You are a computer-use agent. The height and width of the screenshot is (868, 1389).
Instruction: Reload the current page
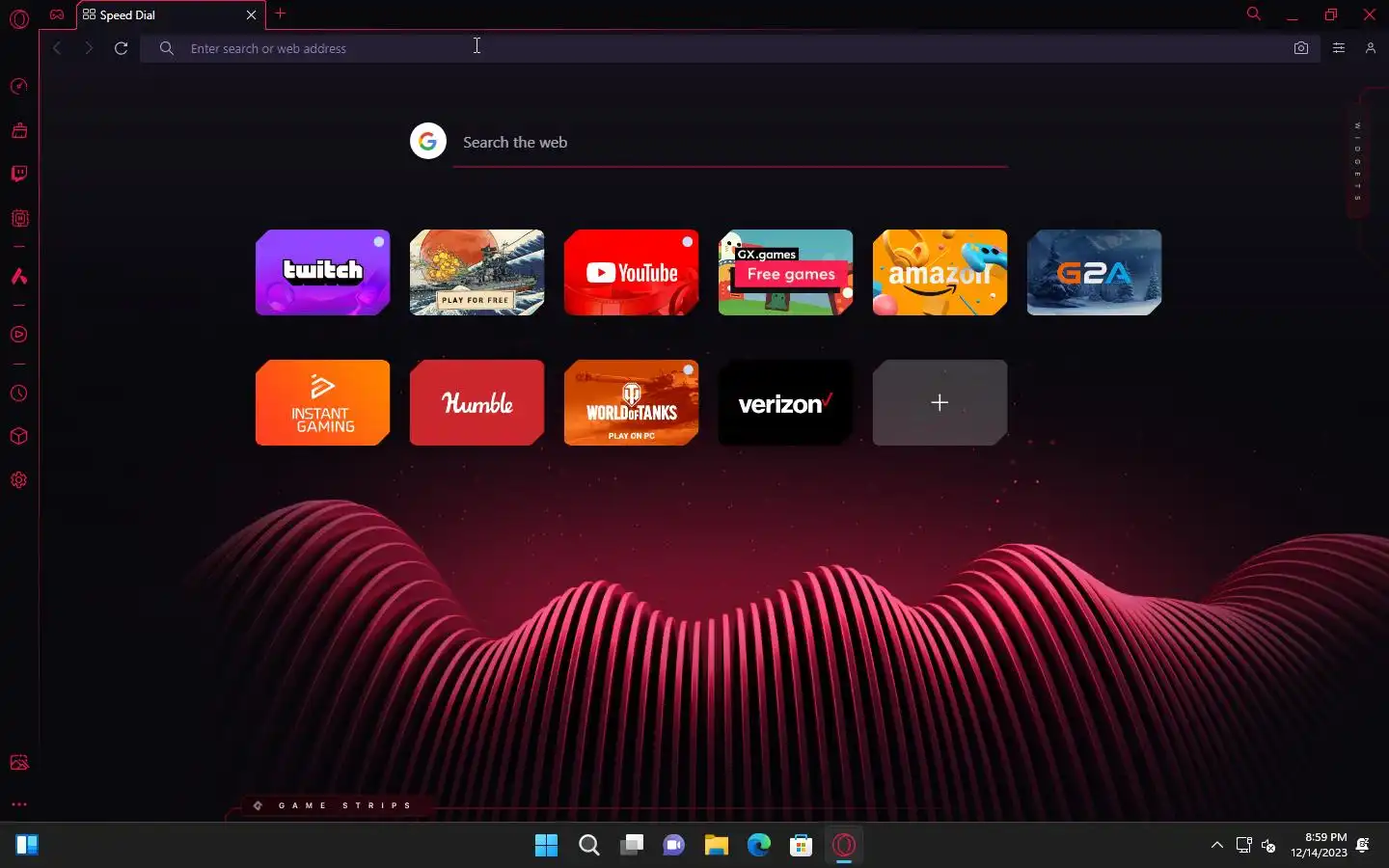click(x=121, y=48)
